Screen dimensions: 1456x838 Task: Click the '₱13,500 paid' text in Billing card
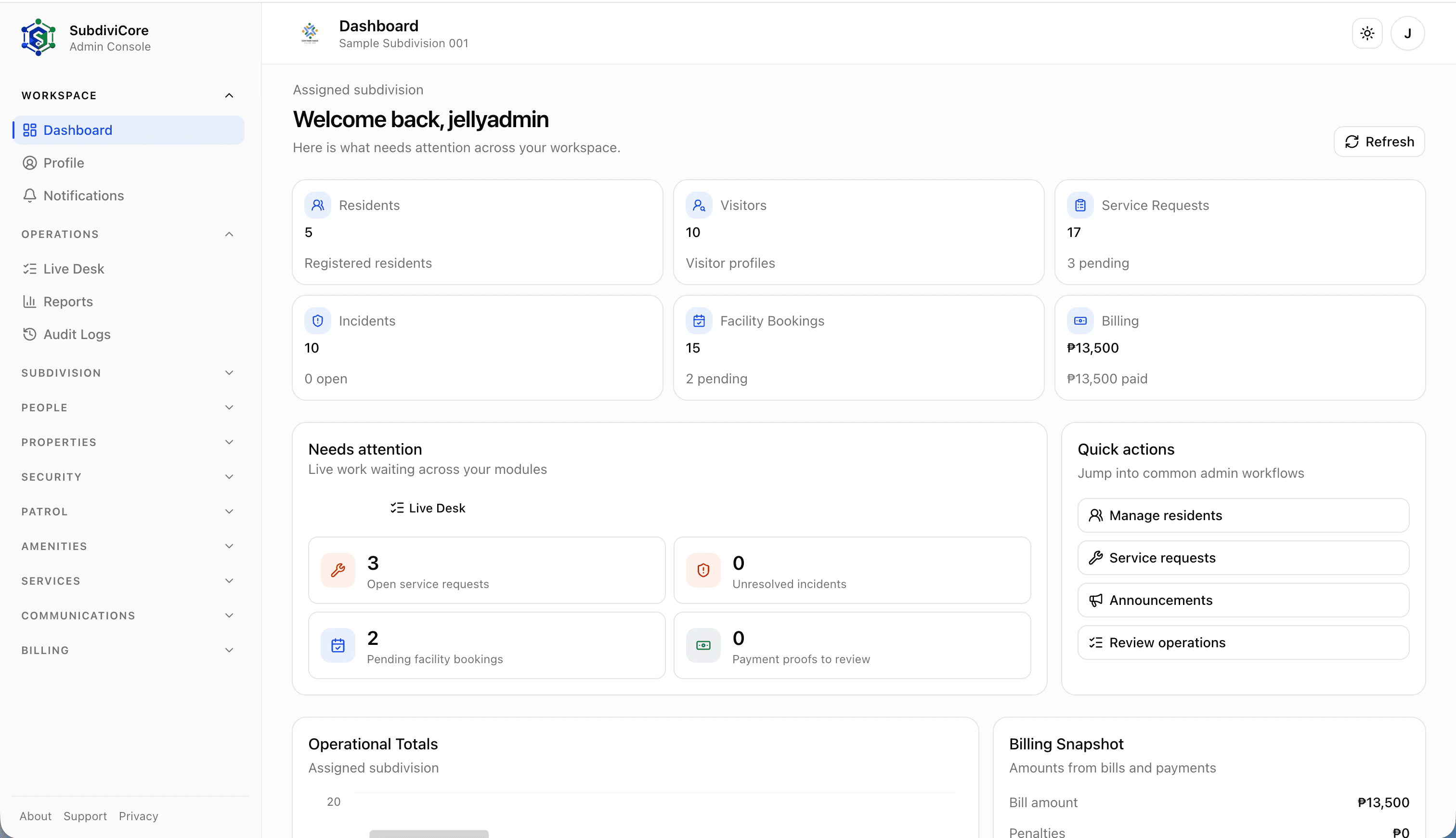click(1107, 379)
